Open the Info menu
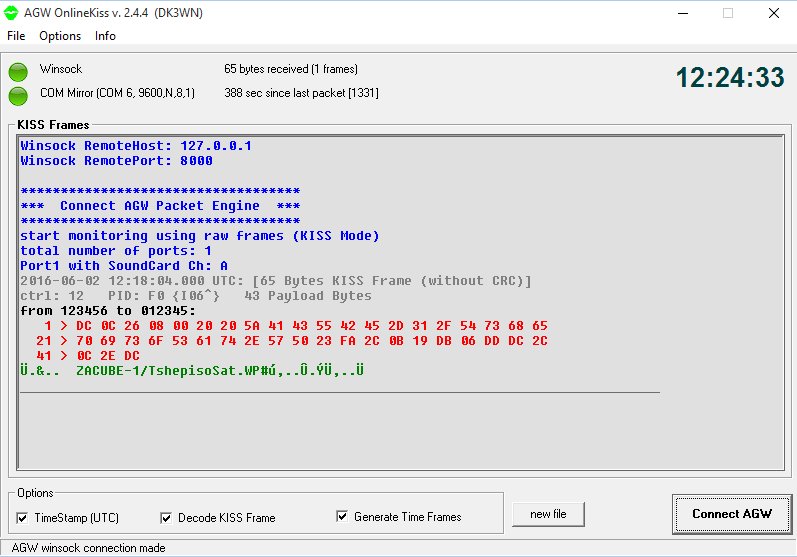Viewport: 797px width, 557px height. [105, 36]
